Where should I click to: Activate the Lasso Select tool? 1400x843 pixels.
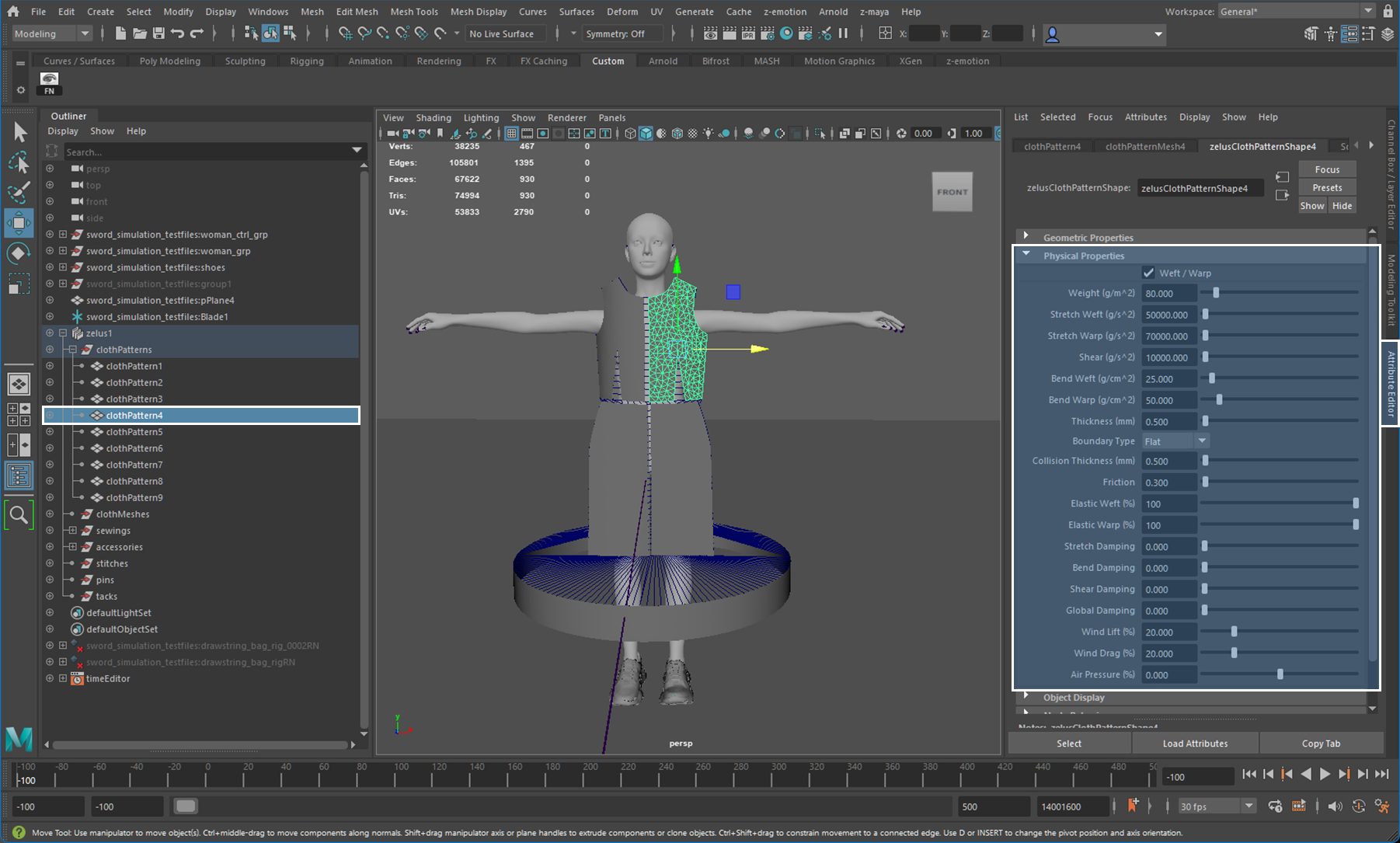[19, 162]
